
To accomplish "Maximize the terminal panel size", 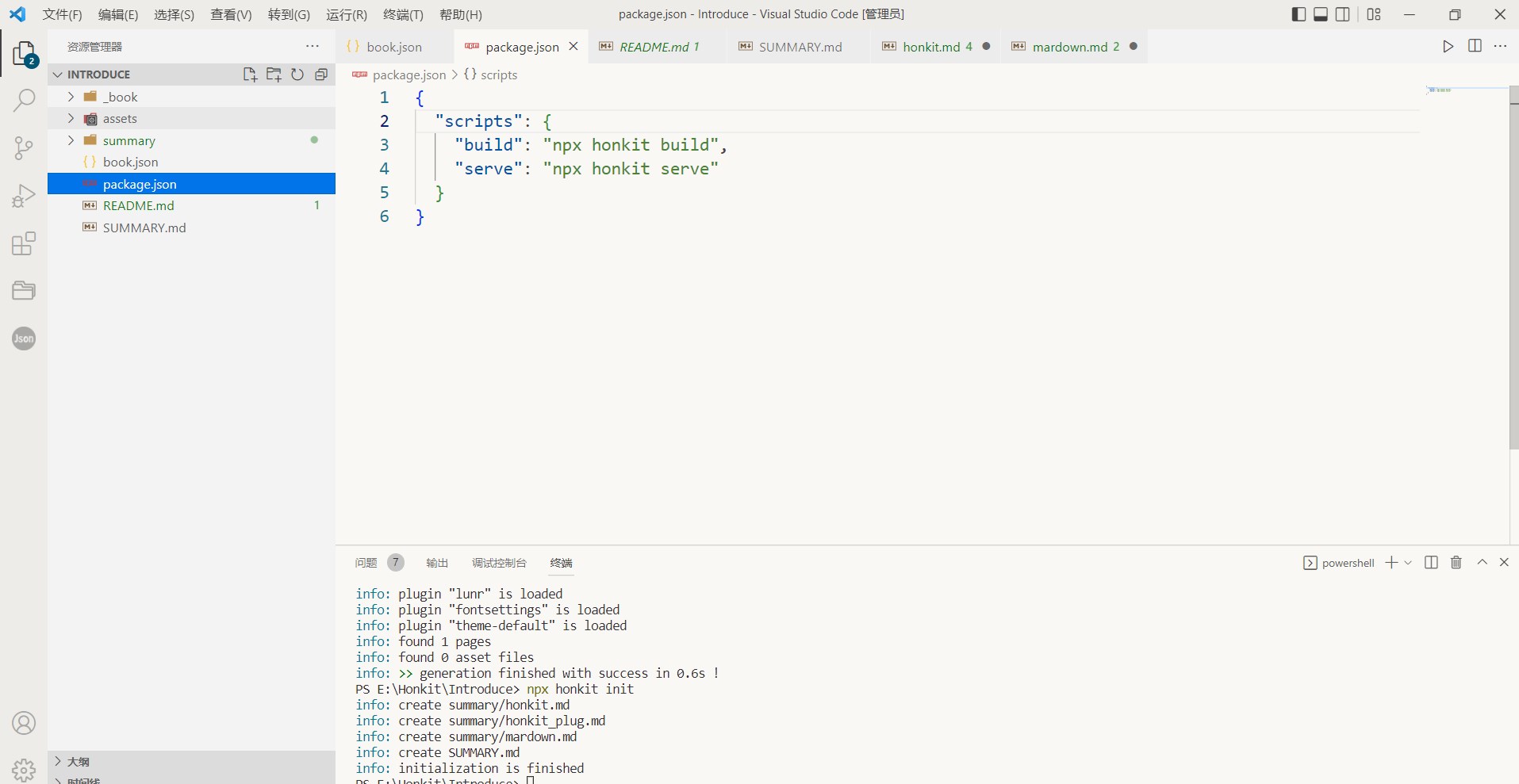I will click(1482, 562).
